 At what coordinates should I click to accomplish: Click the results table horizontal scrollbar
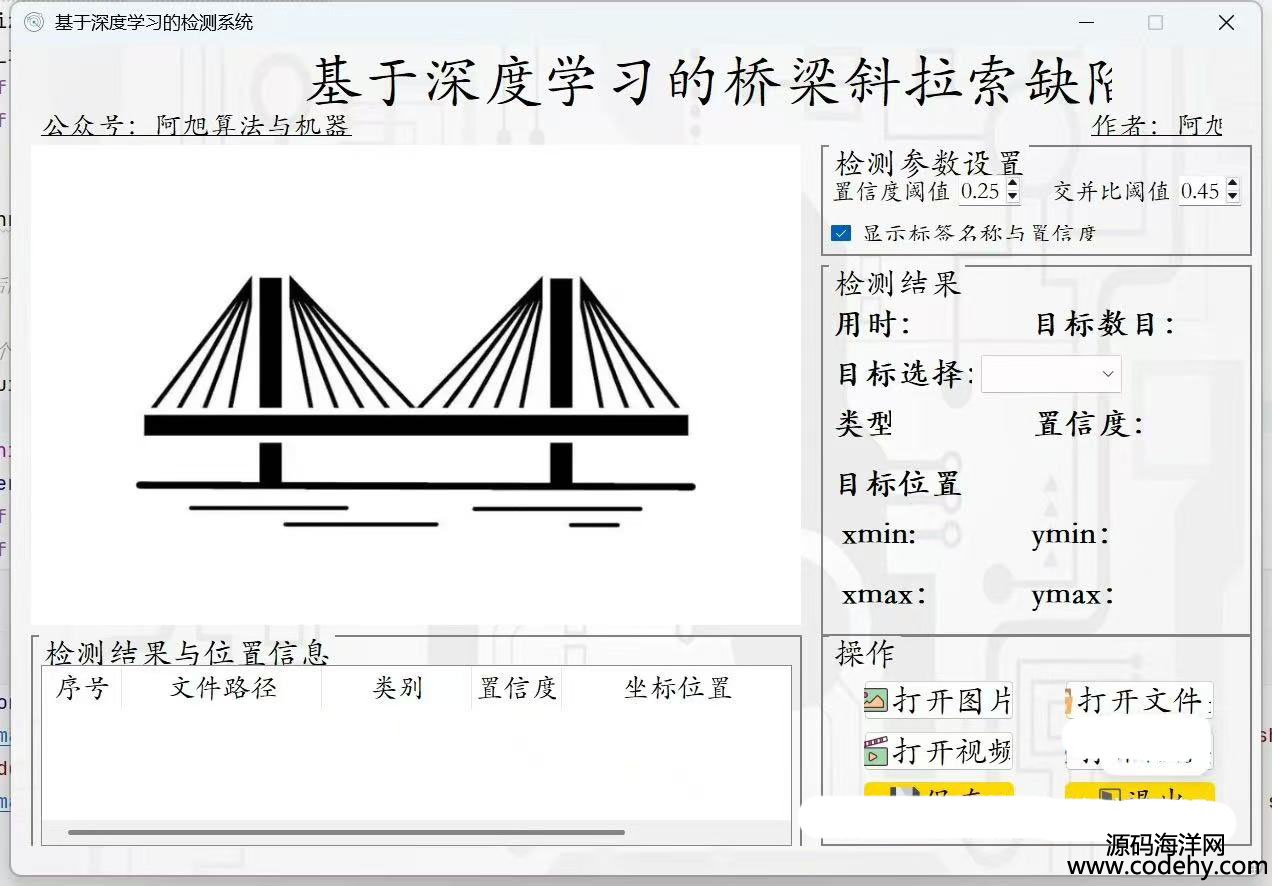tap(346, 832)
